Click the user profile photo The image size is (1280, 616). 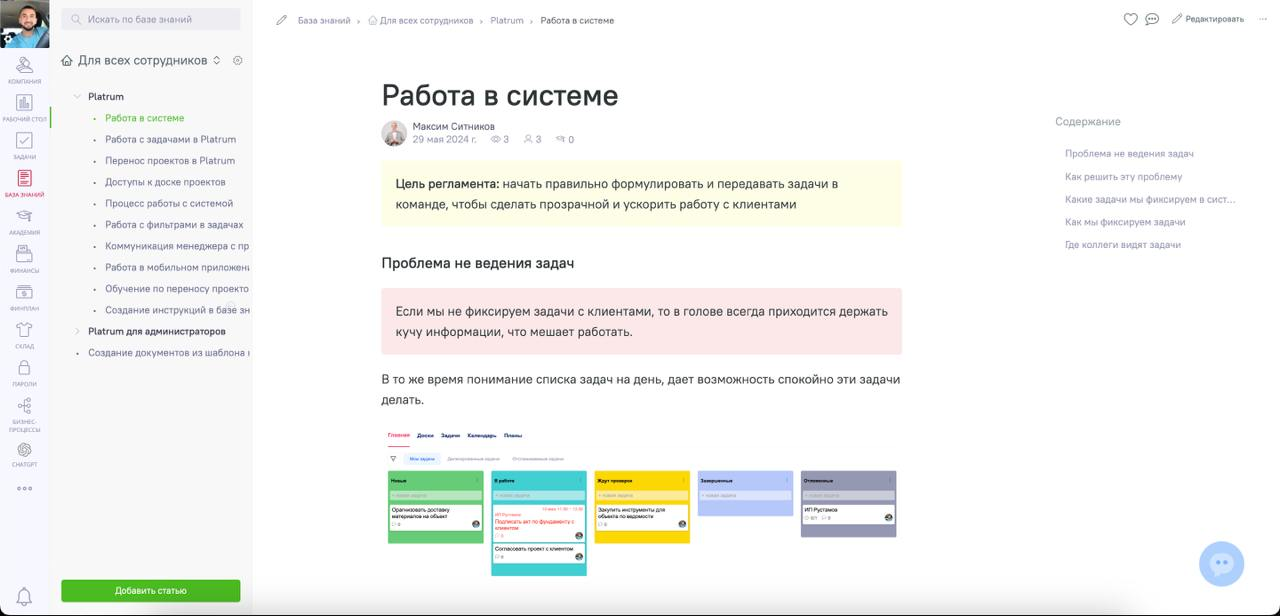pos(25,24)
